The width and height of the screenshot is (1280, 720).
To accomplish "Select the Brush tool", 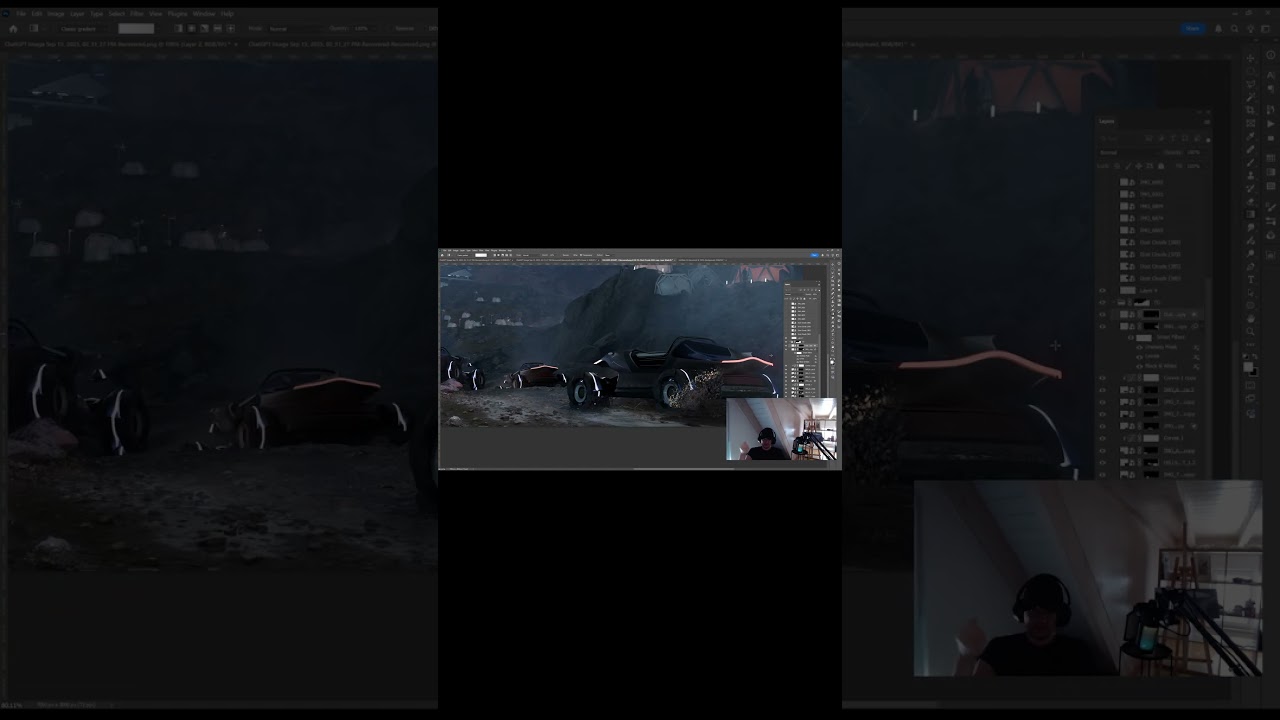I will [x=1251, y=162].
